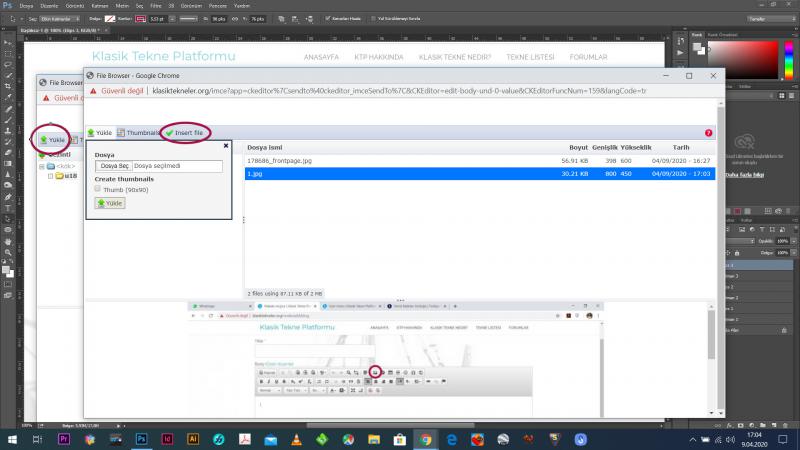
Task: Click the Windows Start button
Action: (x=12, y=439)
